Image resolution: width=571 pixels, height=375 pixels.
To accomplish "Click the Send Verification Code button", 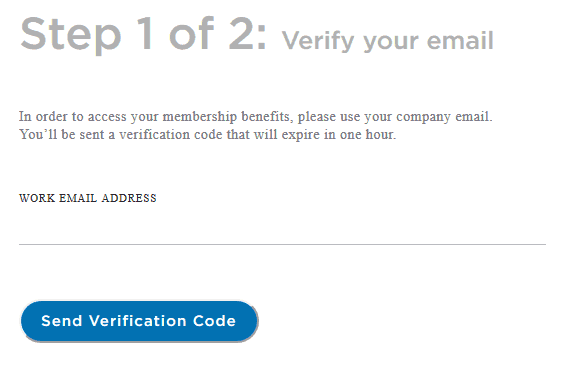I will tap(139, 321).
